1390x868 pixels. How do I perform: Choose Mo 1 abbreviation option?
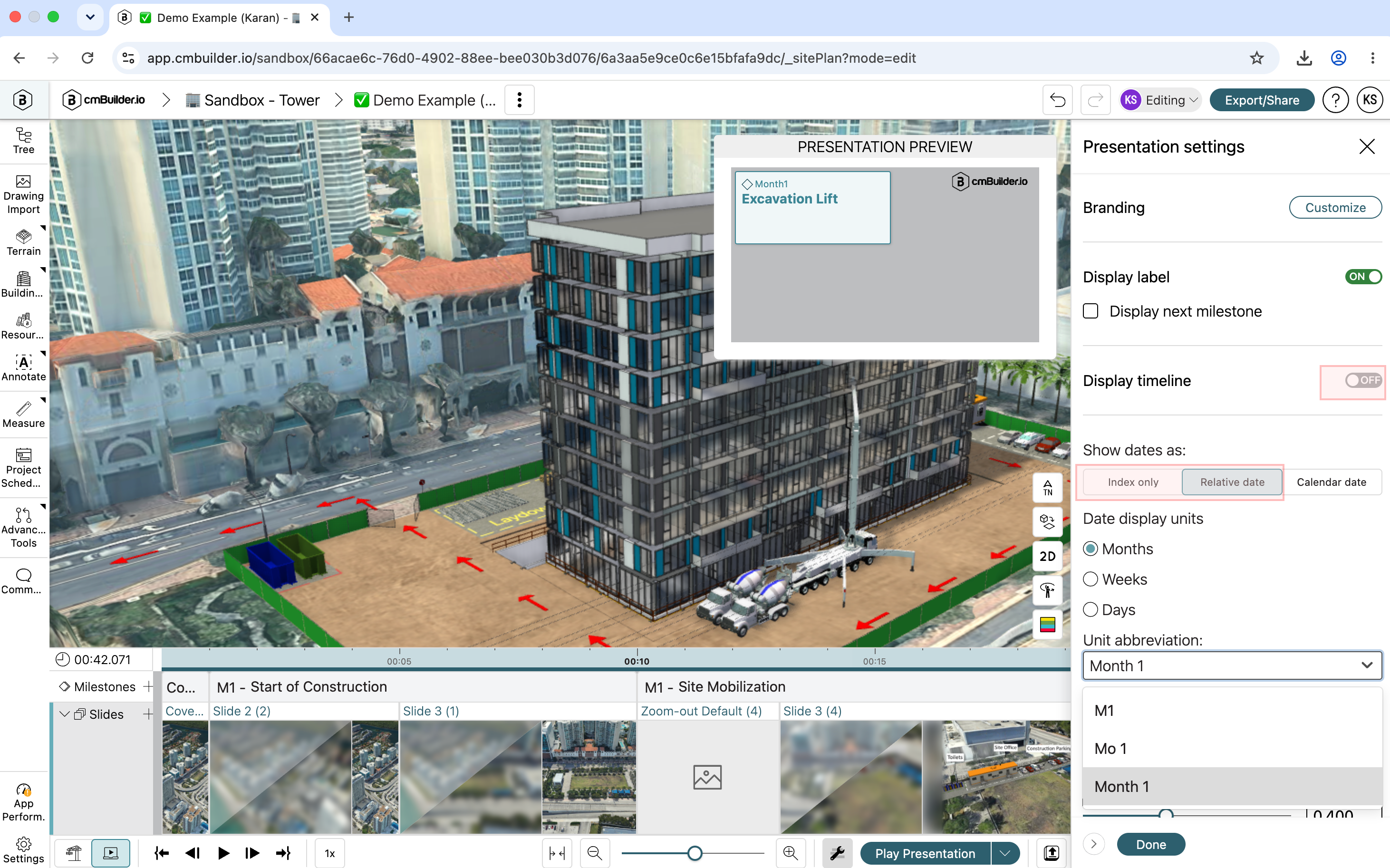[x=1232, y=749]
